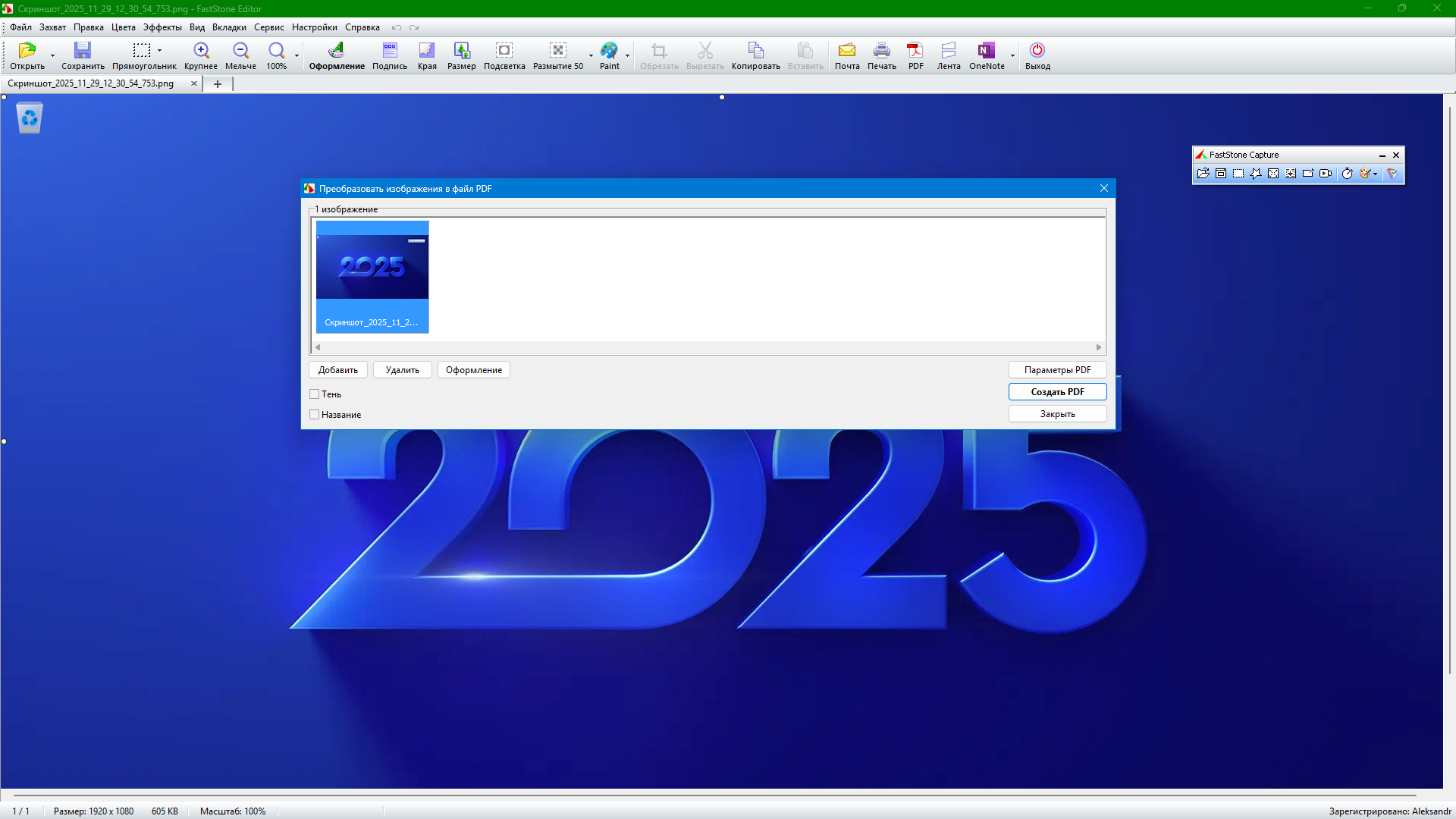The image size is (1456, 819).
Task: Click the delay timer stopwatch icon
Action: [x=1347, y=174]
